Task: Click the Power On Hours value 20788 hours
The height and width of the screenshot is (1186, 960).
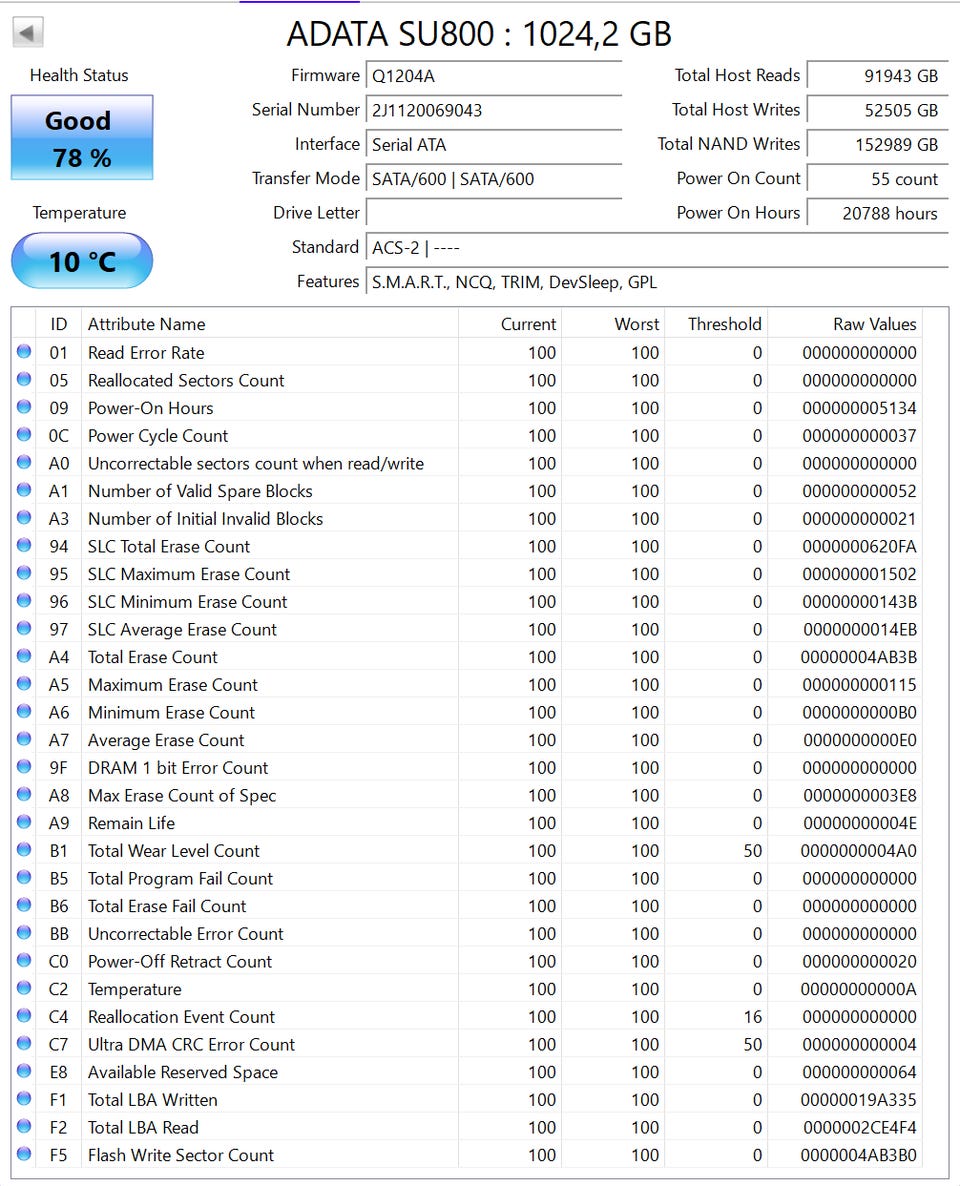Action: (x=878, y=213)
